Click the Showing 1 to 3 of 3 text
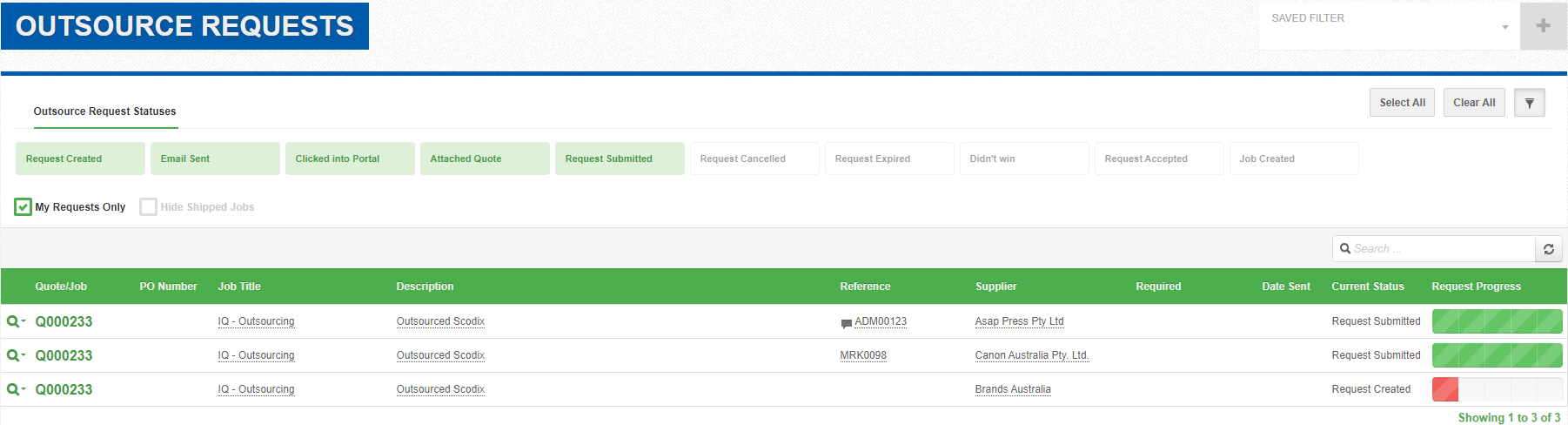The width and height of the screenshot is (1568, 425). coord(1509,418)
